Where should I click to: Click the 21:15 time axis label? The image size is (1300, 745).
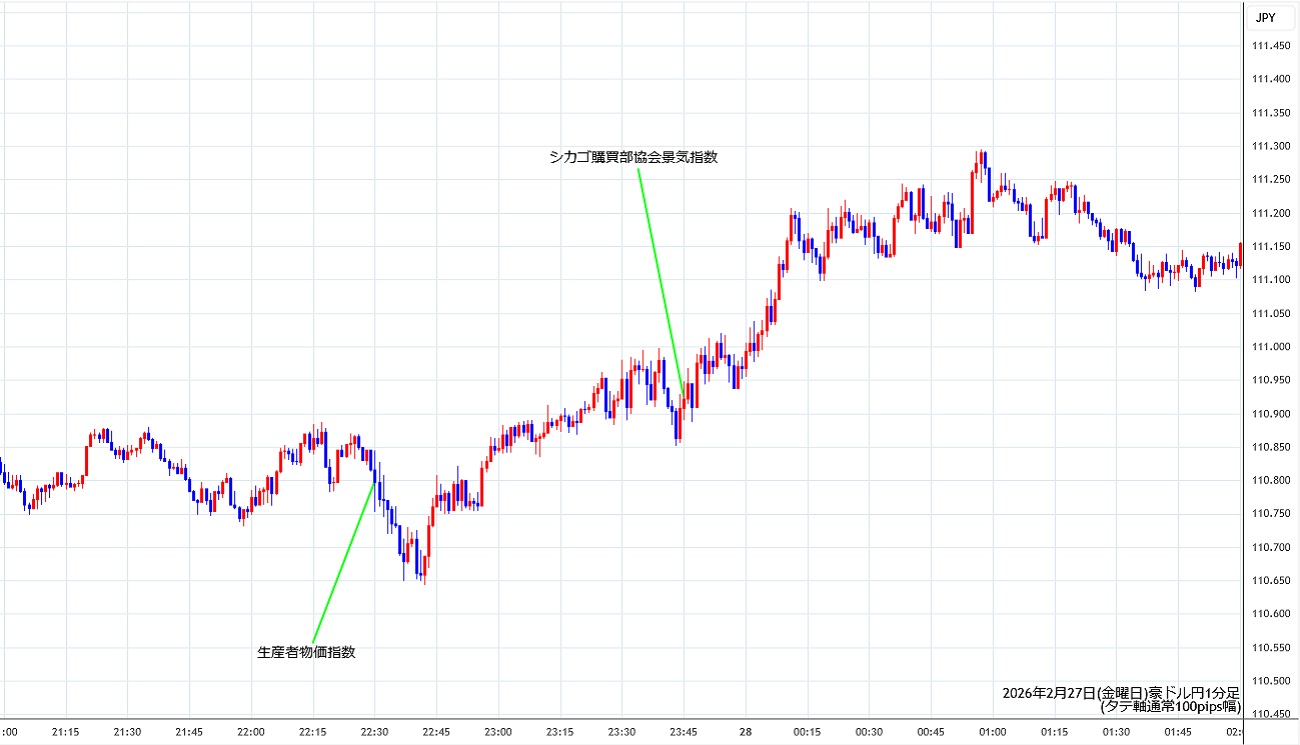(66, 732)
